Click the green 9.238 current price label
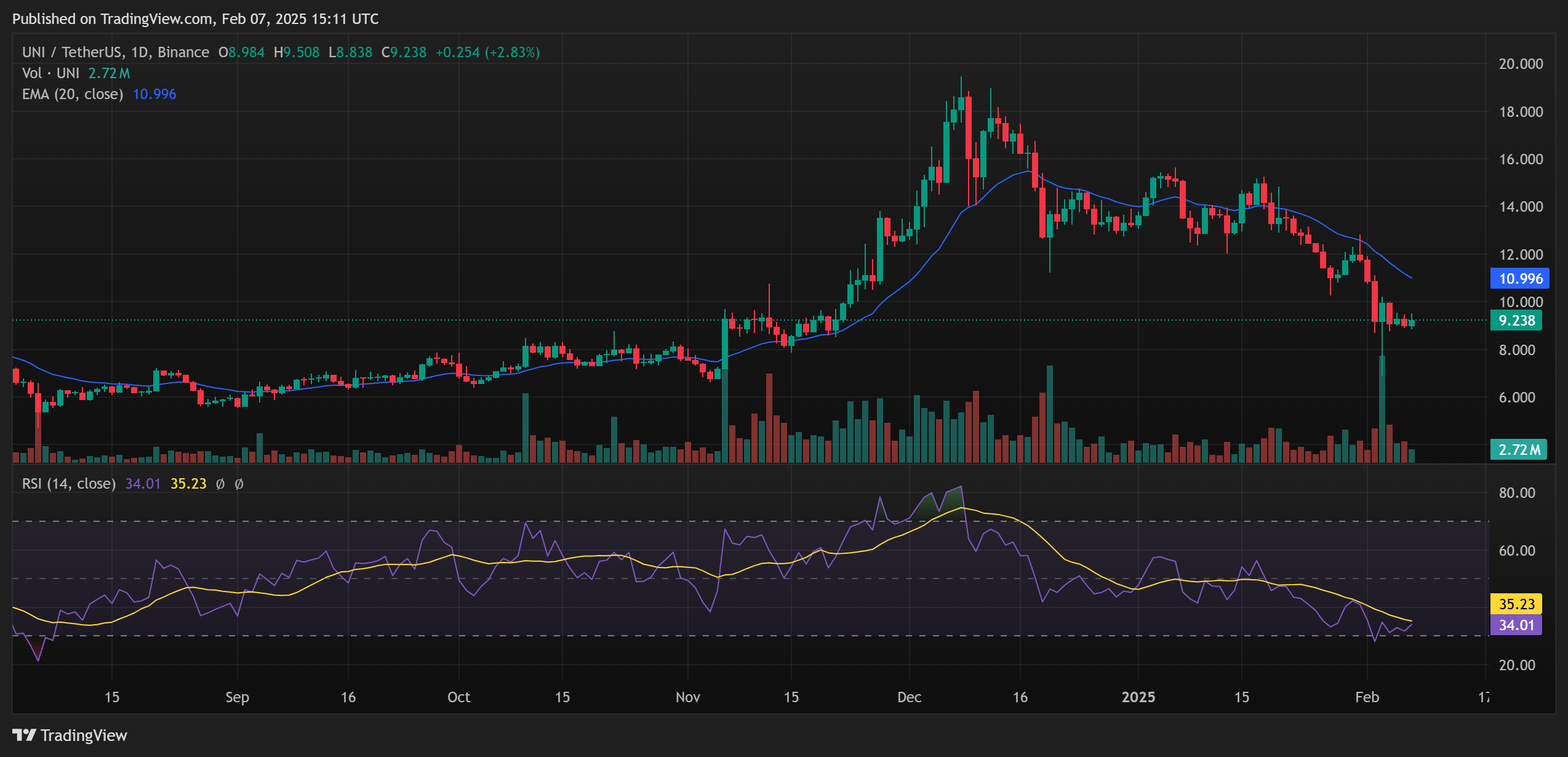 coord(1518,321)
